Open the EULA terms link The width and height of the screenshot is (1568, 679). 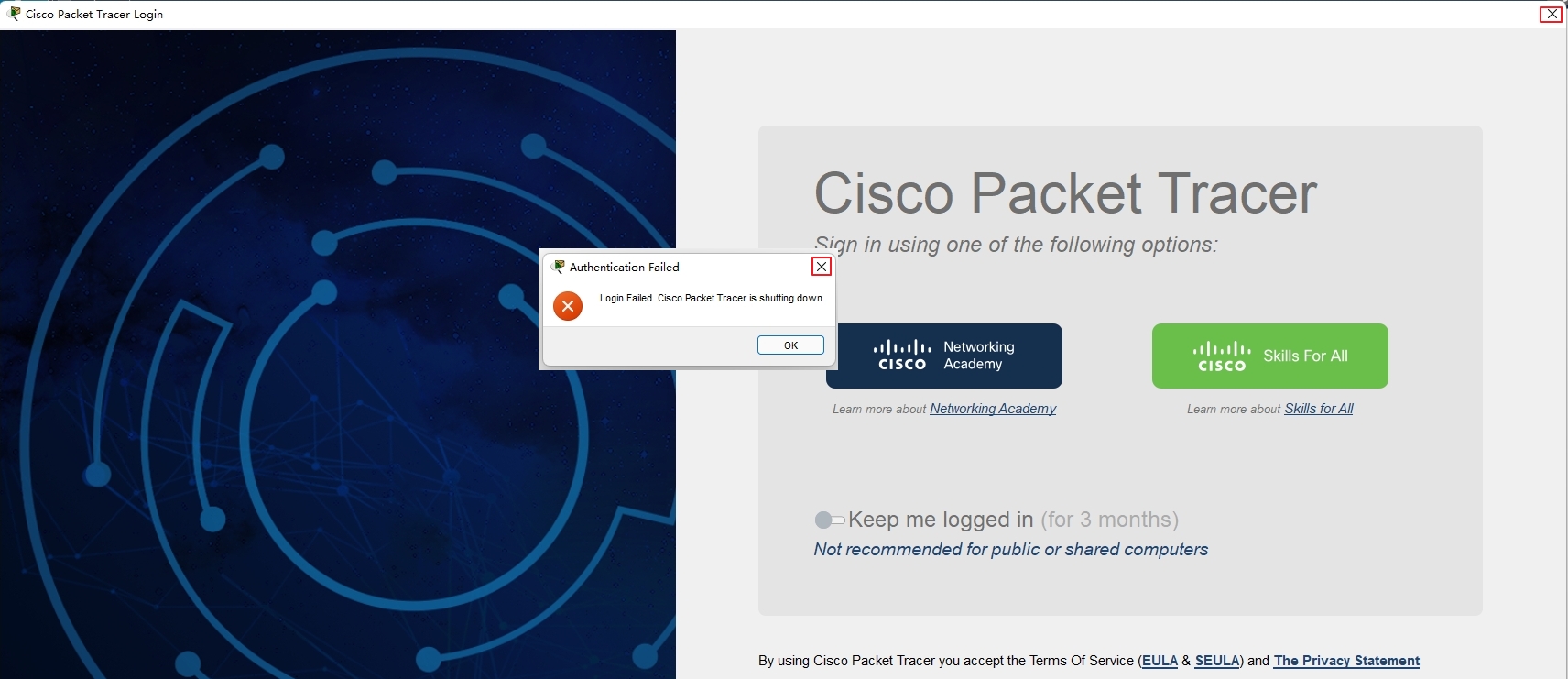(x=1160, y=661)
